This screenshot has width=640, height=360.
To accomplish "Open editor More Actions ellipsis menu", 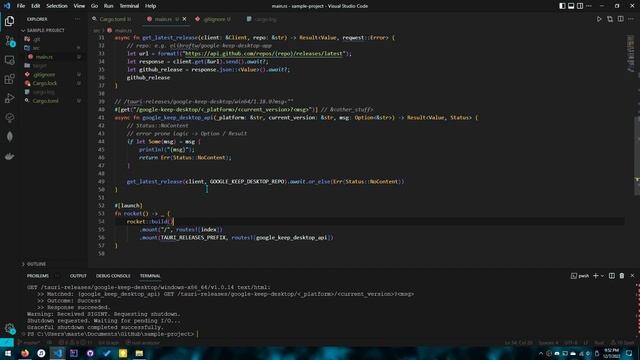I will 631,19.
